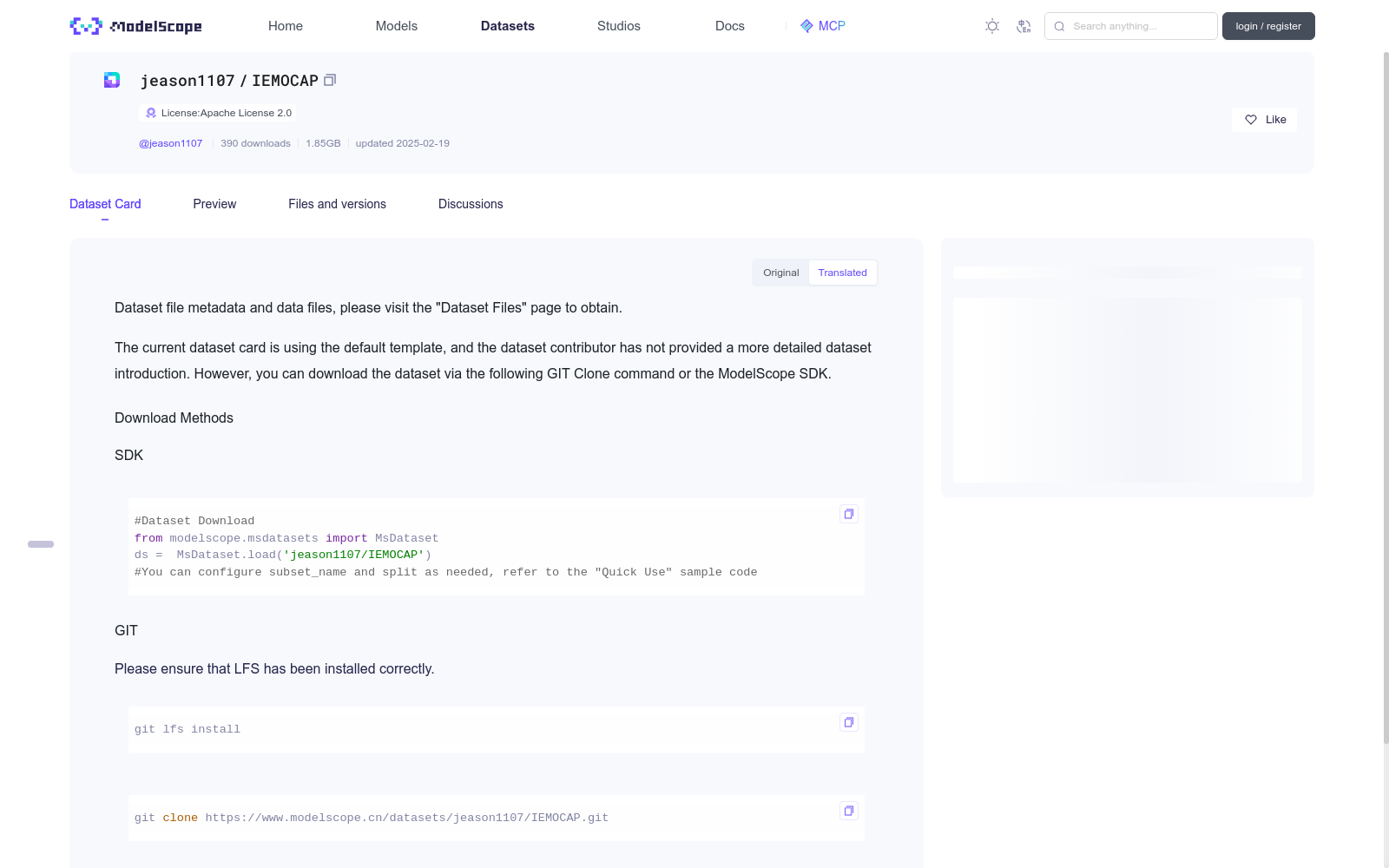This screenshot has width=1389, height=868.
Task: Click the 'git lfs install' code line
Action: pyautogui.click(x=188, y=729)
